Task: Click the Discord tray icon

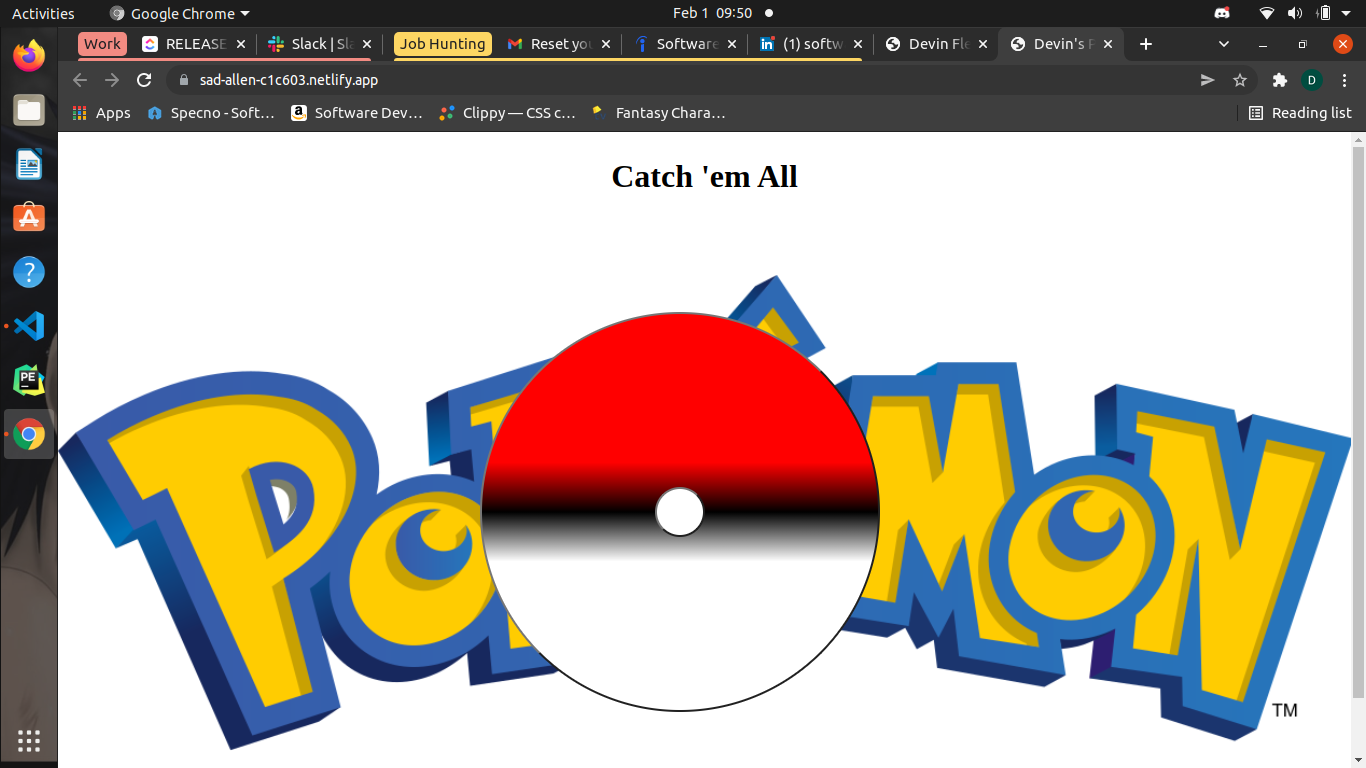Action: 1222,13
